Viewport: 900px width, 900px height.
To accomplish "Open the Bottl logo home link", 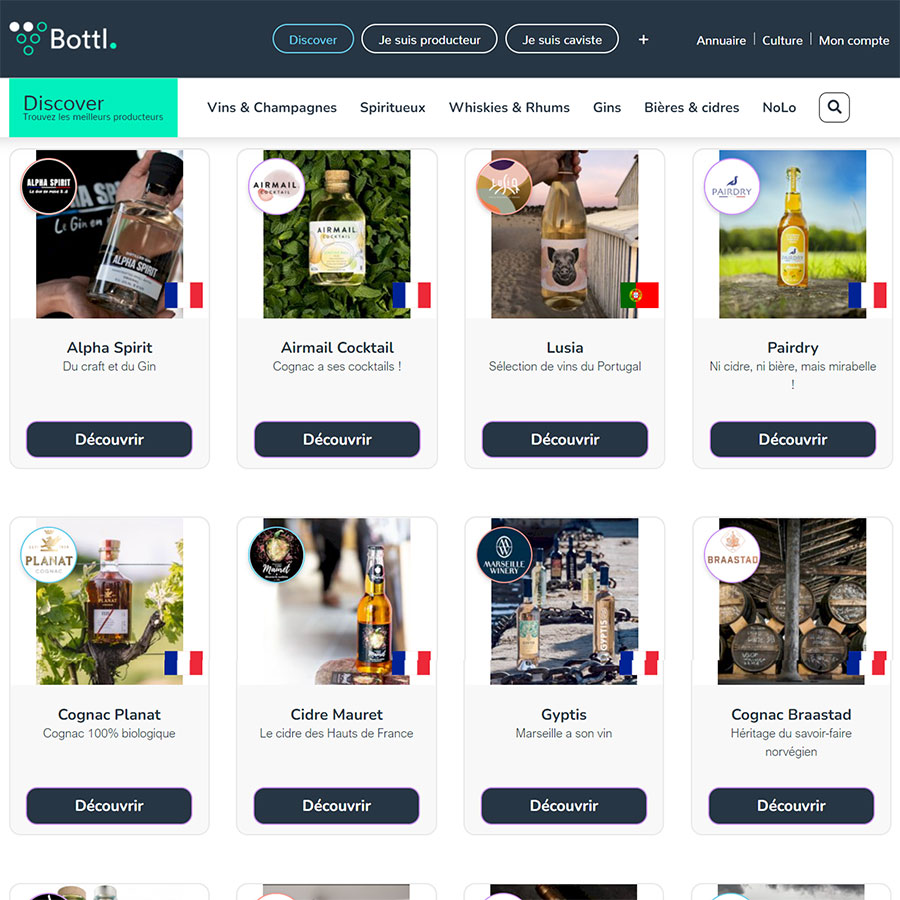I will coord(63,38).
